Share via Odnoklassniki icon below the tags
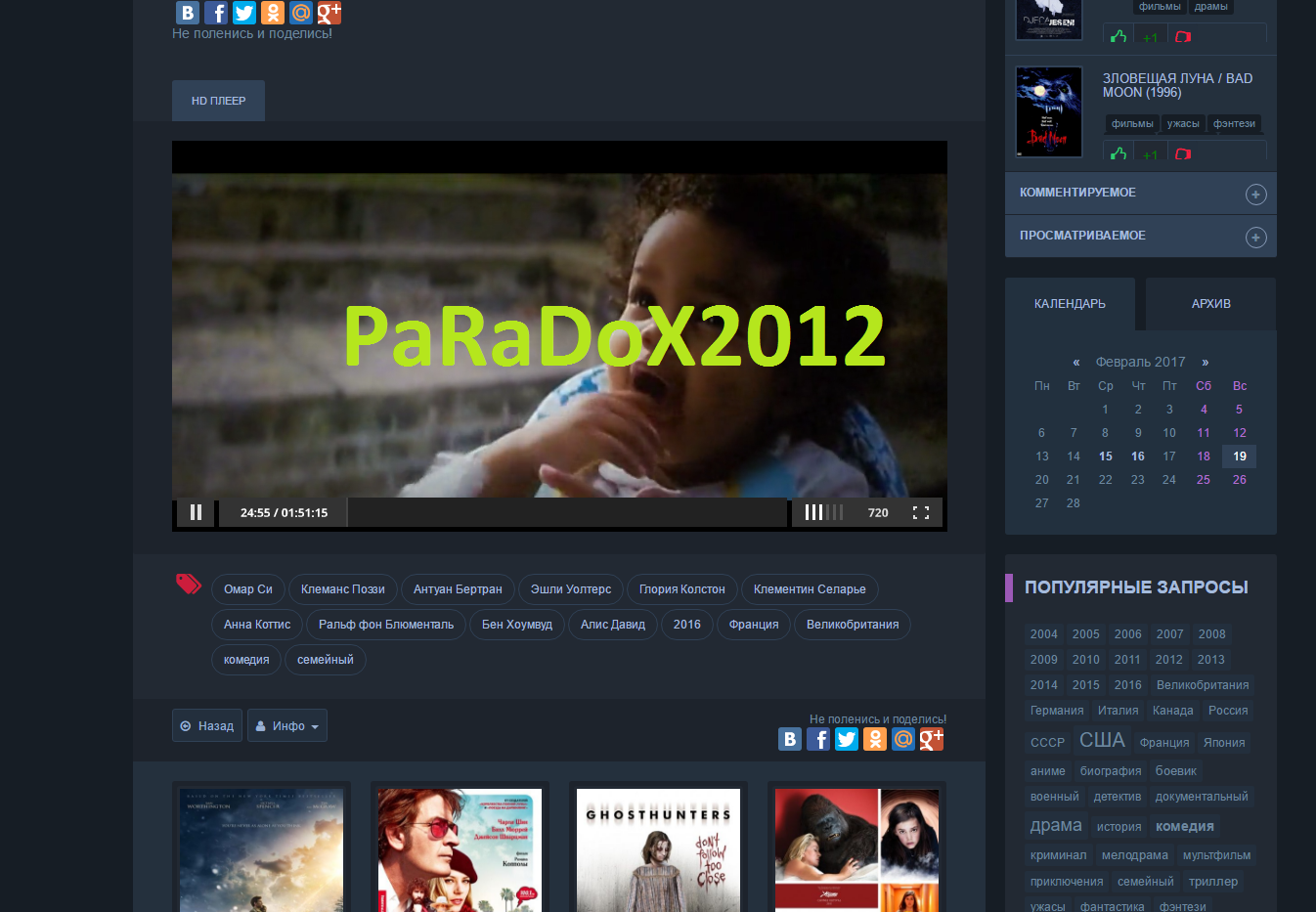The height and width of the screenshot is (912, 1316). click(x=875, y=739)
